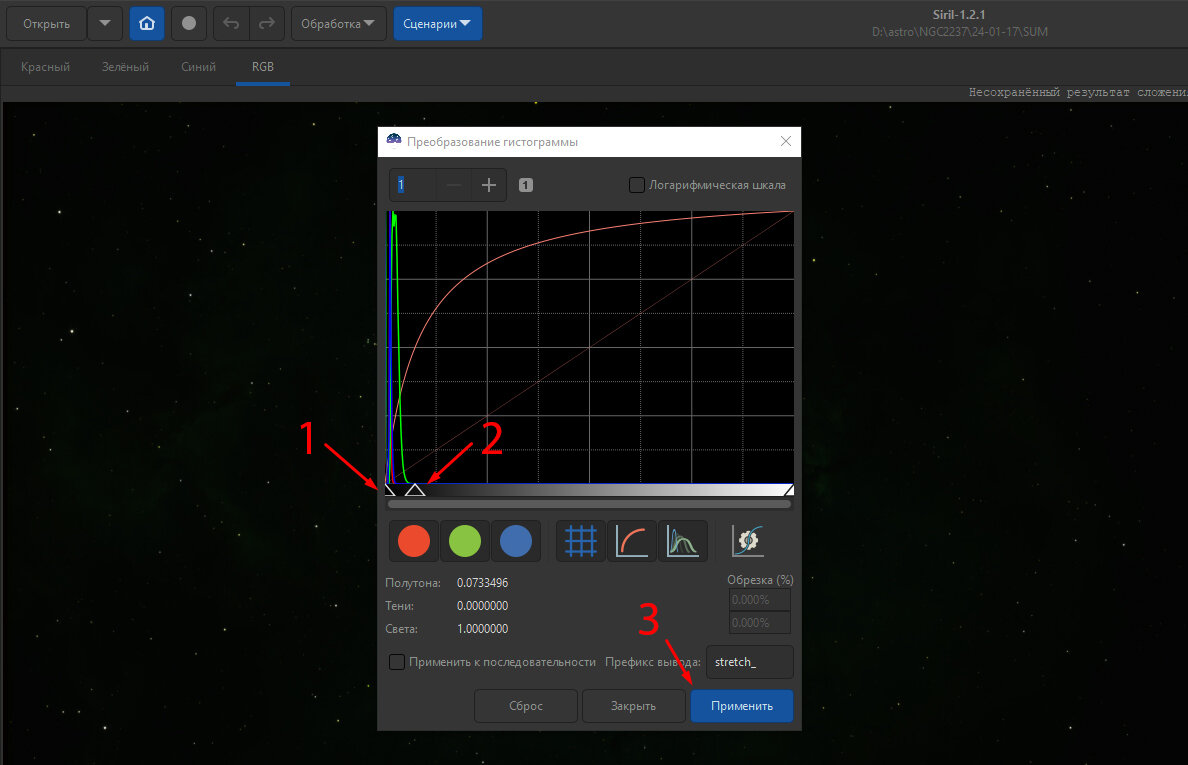1188x765 pixels.
Task: Click the Префикс вывода stretch_ field
Action: click(x=749, y=662)
